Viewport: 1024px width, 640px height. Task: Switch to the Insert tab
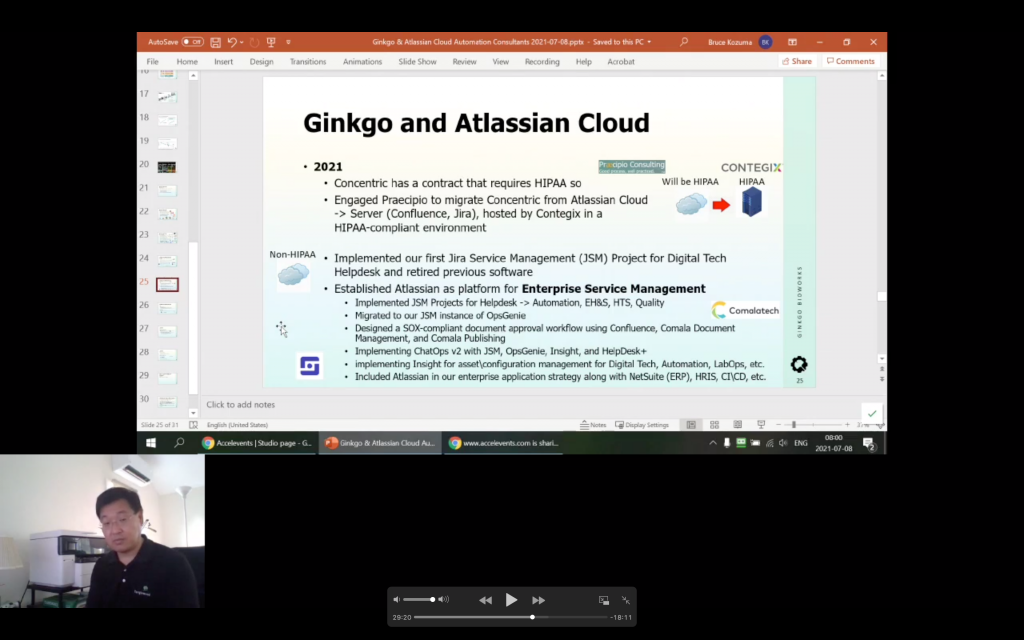coord(223,61)
